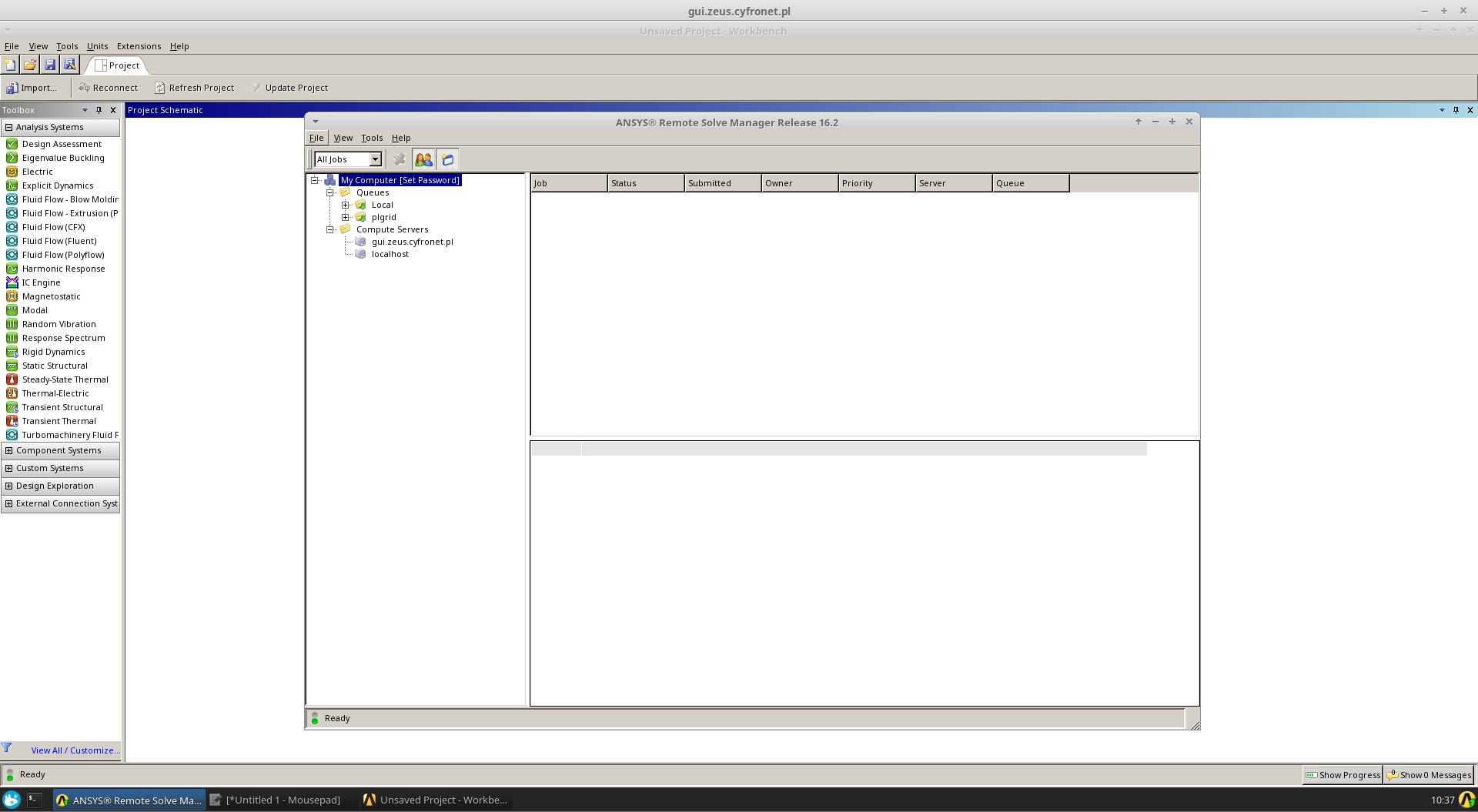The image size is (1478, 812).
Task: Collapse the Queues tree node
Action: 329,192
